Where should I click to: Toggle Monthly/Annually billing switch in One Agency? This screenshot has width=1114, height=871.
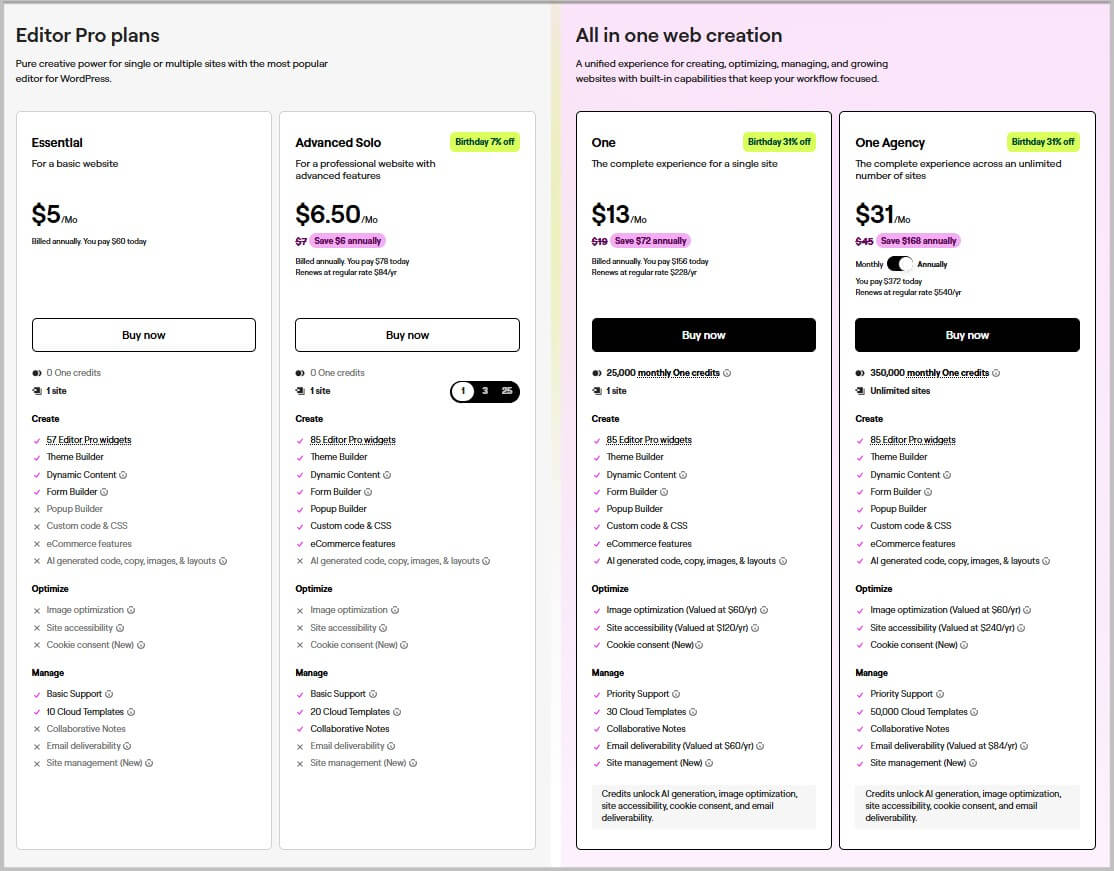(899, 264)
